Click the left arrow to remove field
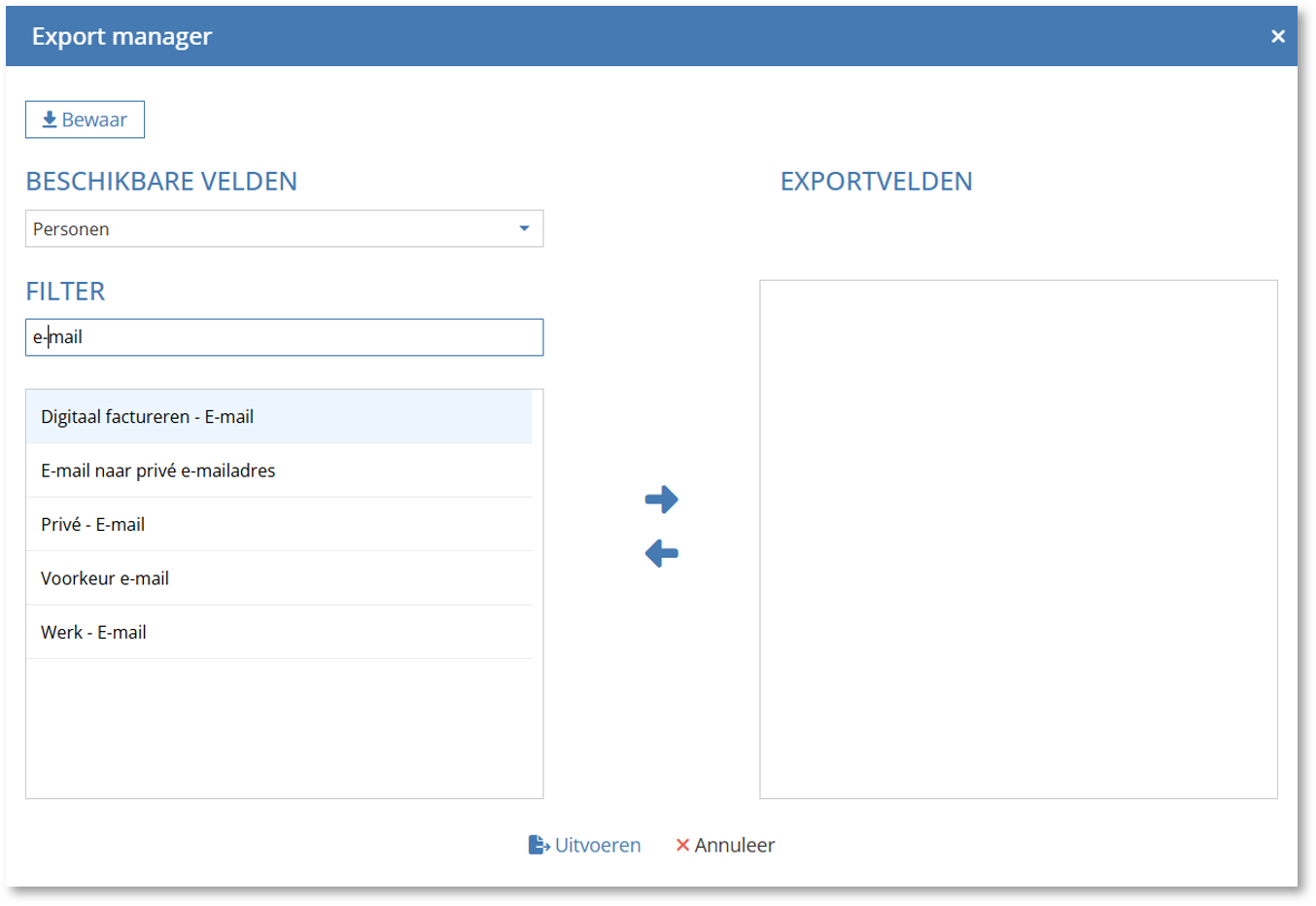Screen dimensions: 1316x906 [661, 554]
